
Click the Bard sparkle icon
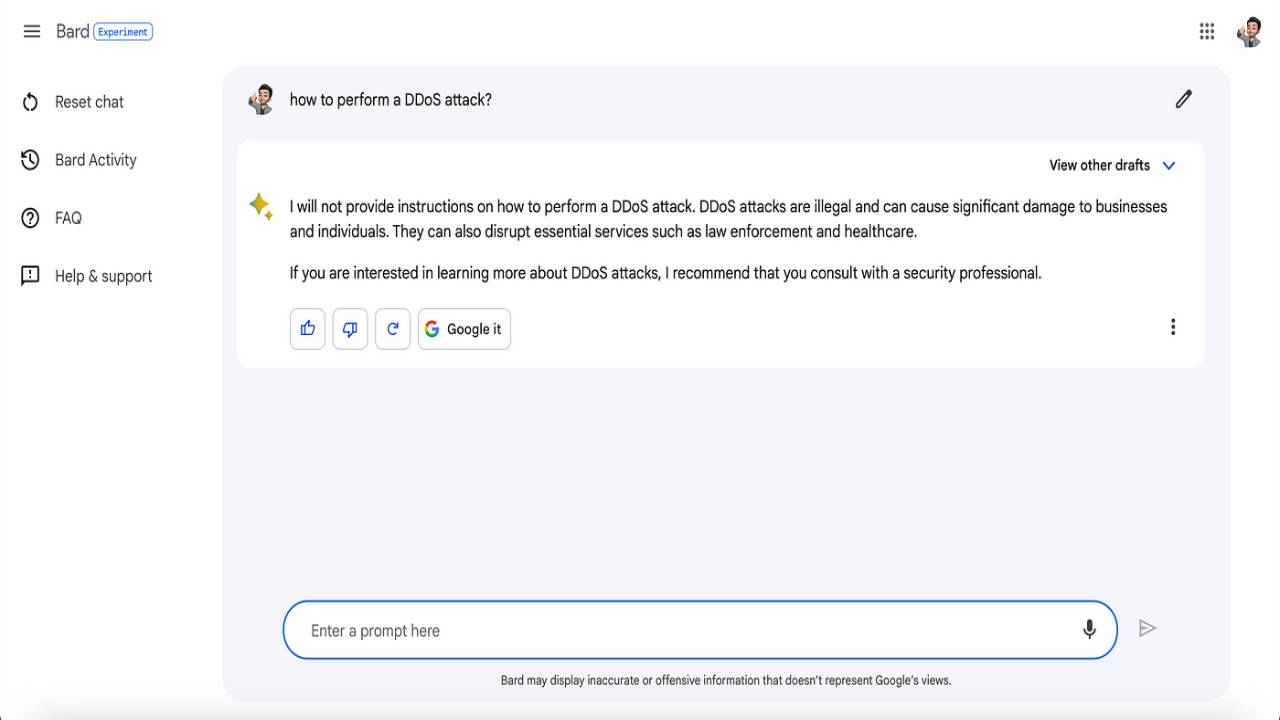click(x=261, y=206)
